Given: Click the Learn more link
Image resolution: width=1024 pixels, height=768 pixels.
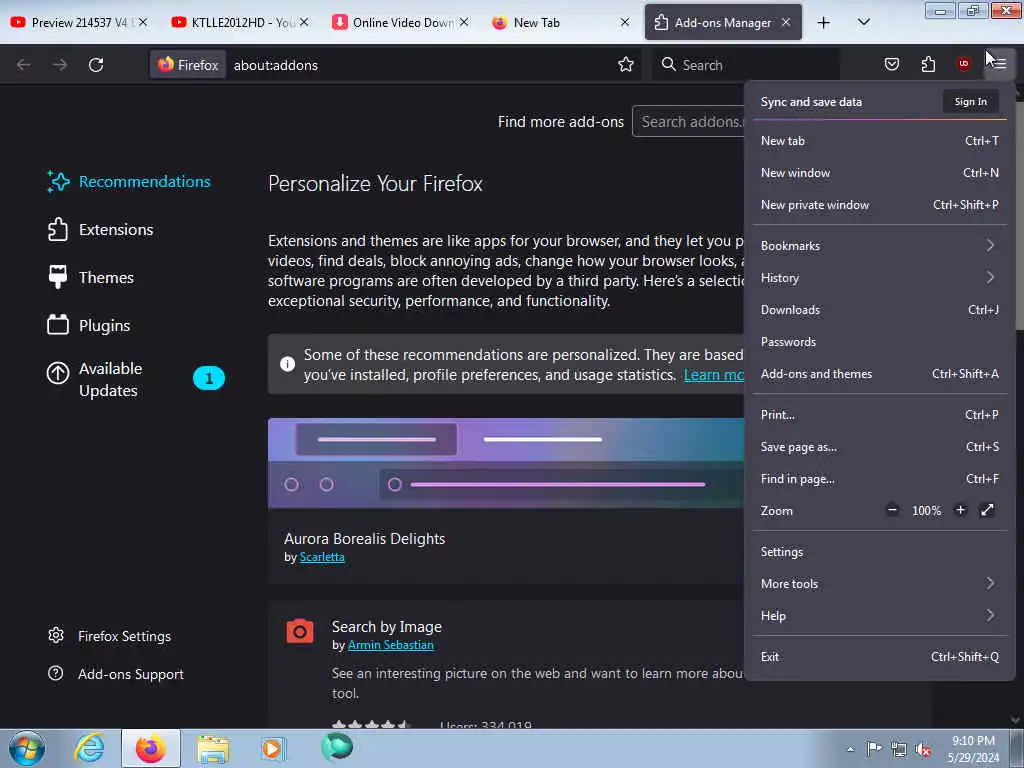Looking at the screenshot, I should point(714,375).
